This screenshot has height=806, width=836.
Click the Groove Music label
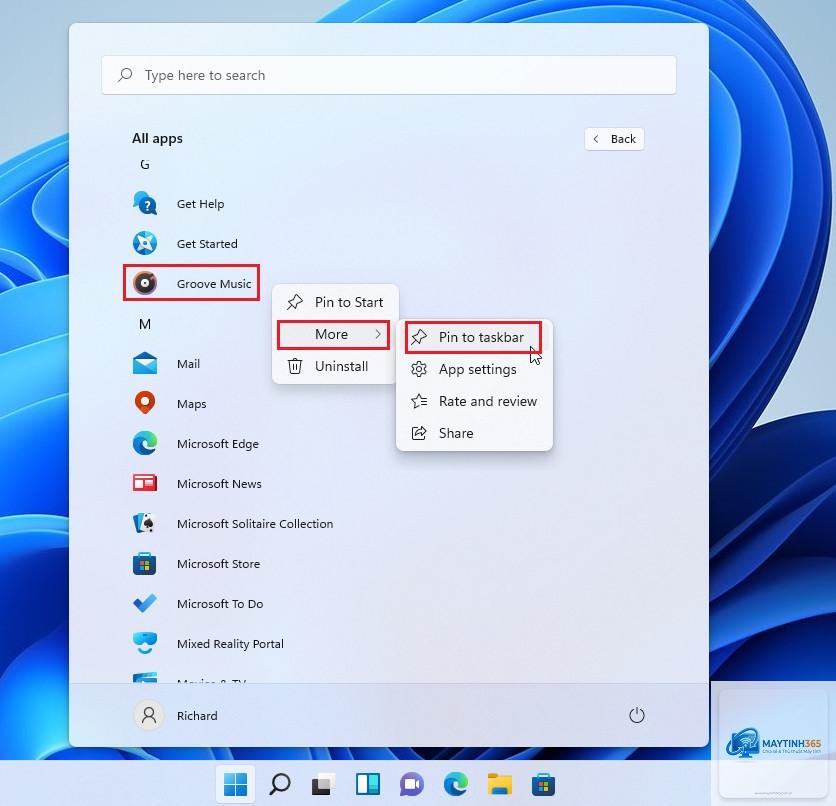click(x=214, y=284)
